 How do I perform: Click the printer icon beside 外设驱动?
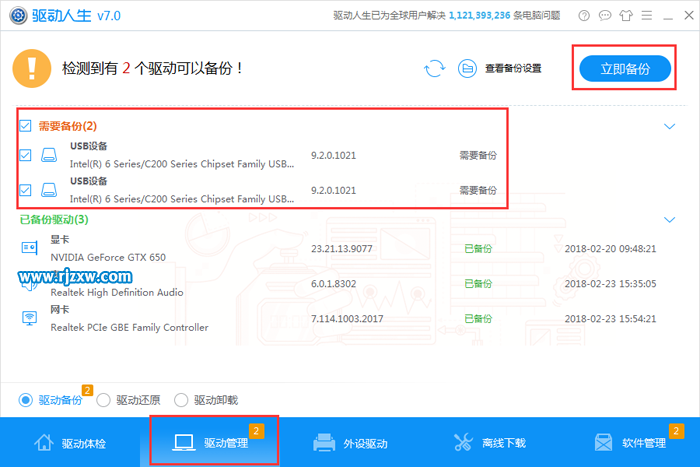[324, 442]
